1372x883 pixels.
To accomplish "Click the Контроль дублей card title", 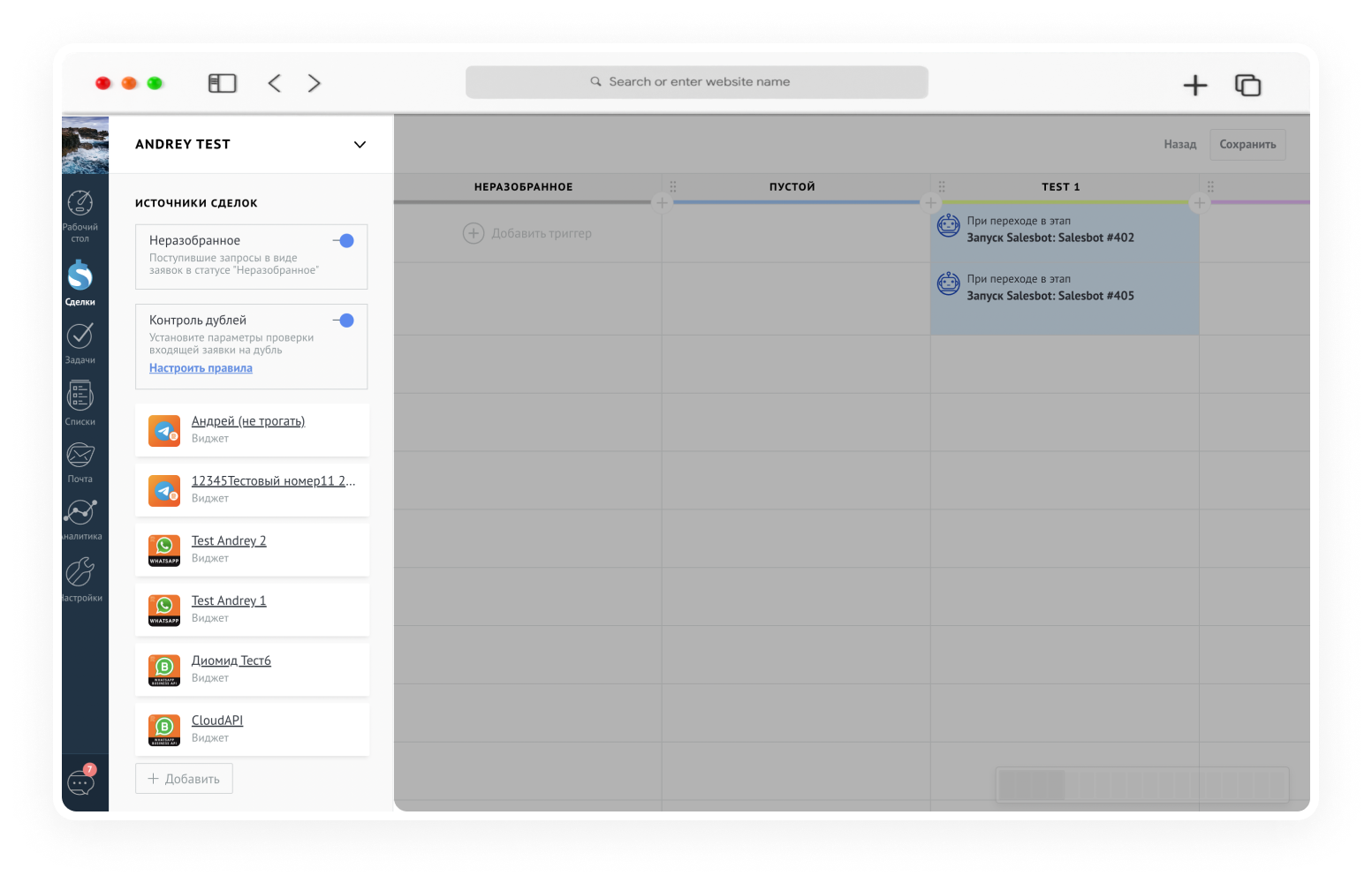I will point(198,320).
